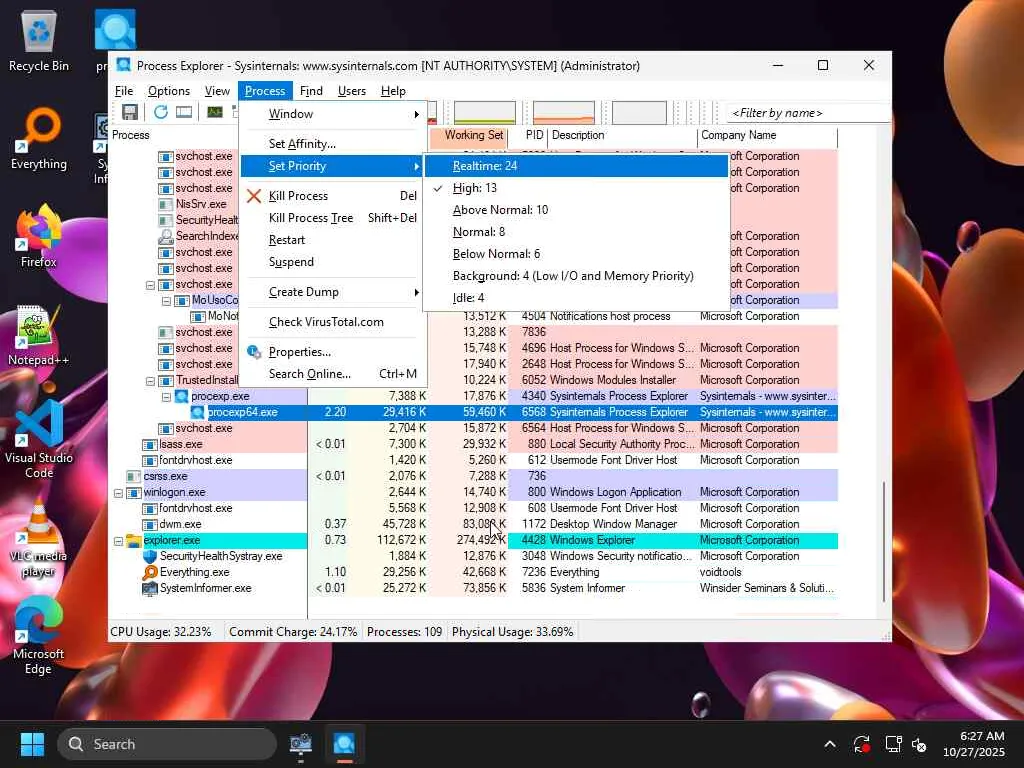Screen dimensions: 1024x768
Task: Select Above Normal: 10 priority
Action: tap(576, 210)
